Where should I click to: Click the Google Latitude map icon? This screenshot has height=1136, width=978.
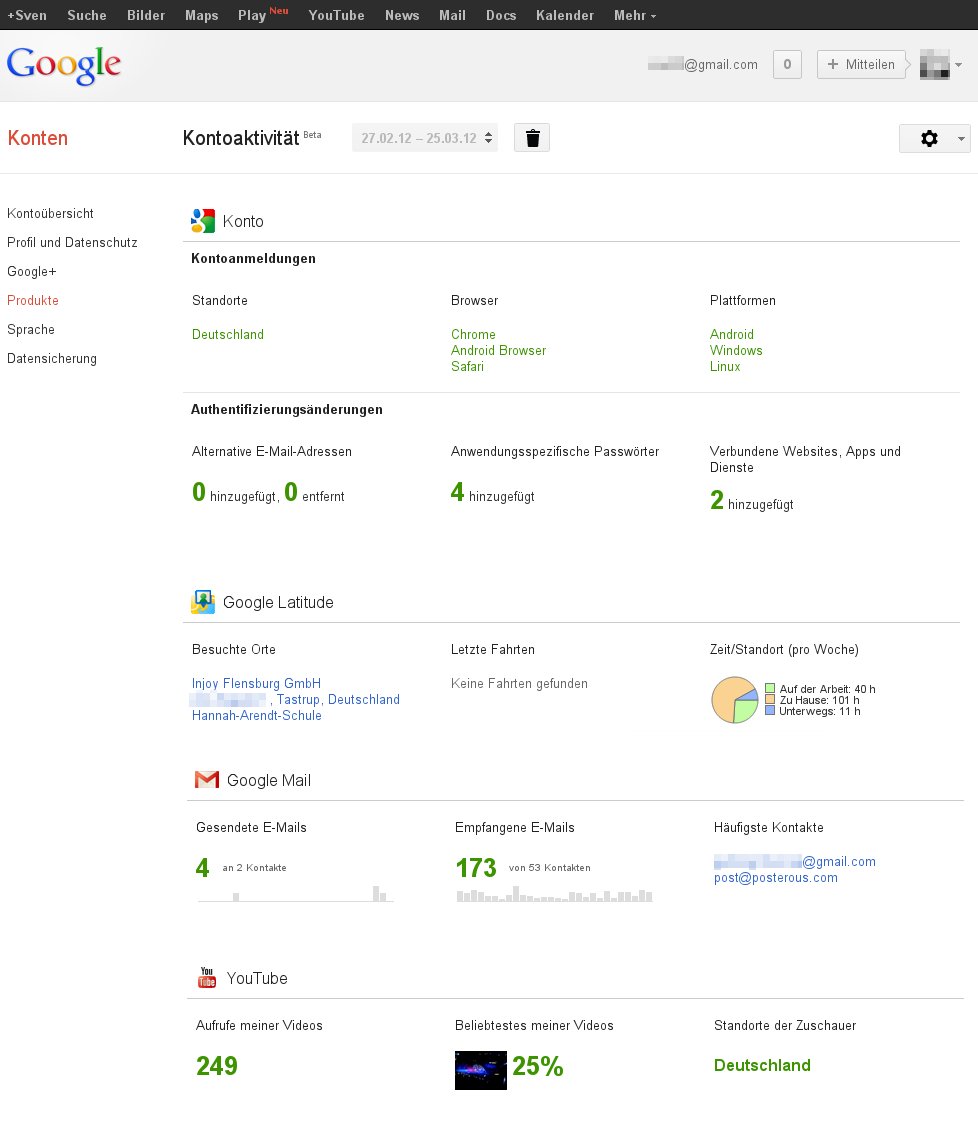(x=203, y=602)
